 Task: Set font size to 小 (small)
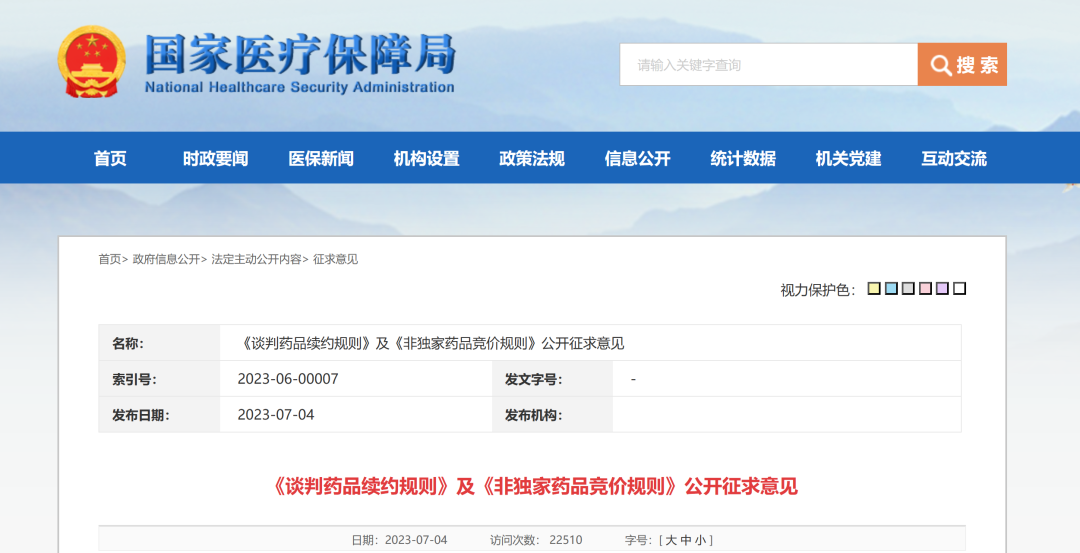pyautogui.click(x=701, y=540)
